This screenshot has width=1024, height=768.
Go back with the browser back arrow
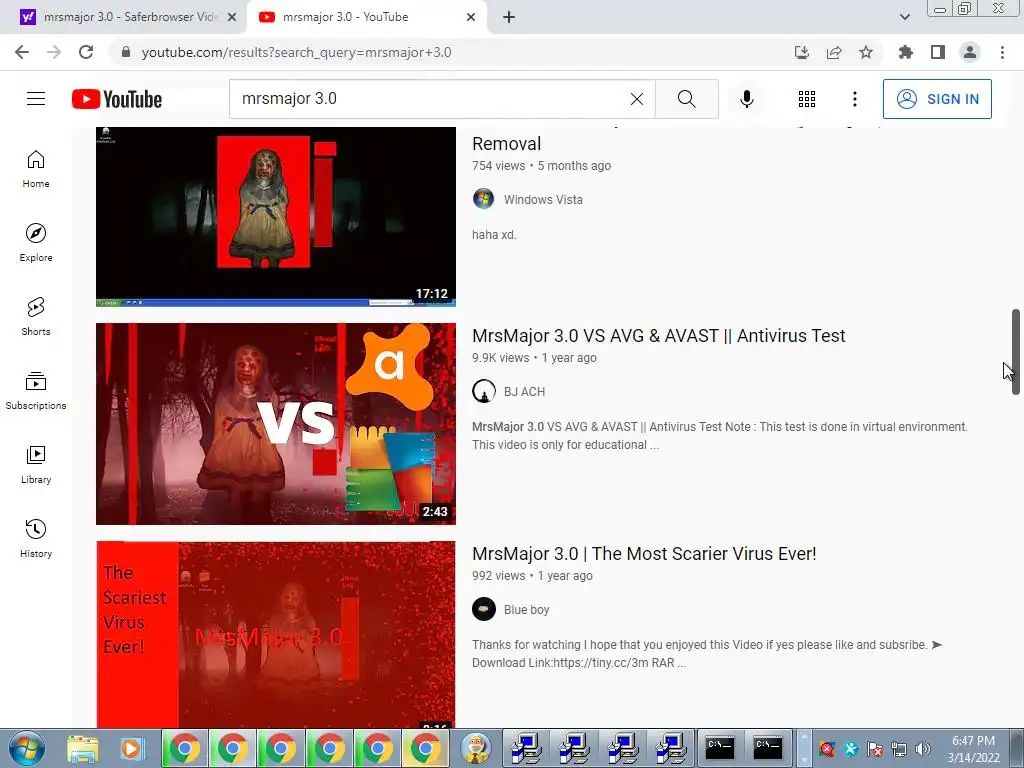coord(22,52)
